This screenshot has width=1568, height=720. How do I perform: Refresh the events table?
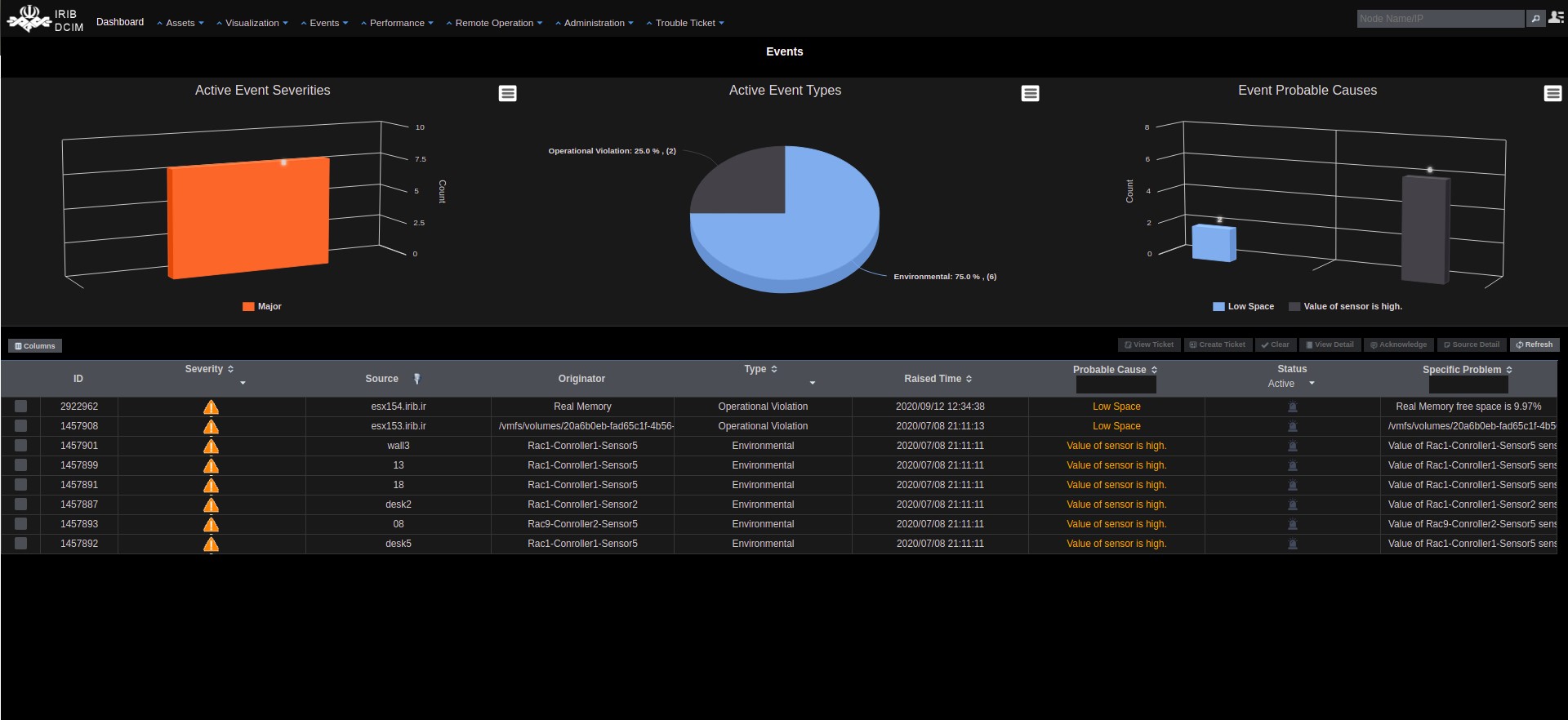coord(1535,344)
